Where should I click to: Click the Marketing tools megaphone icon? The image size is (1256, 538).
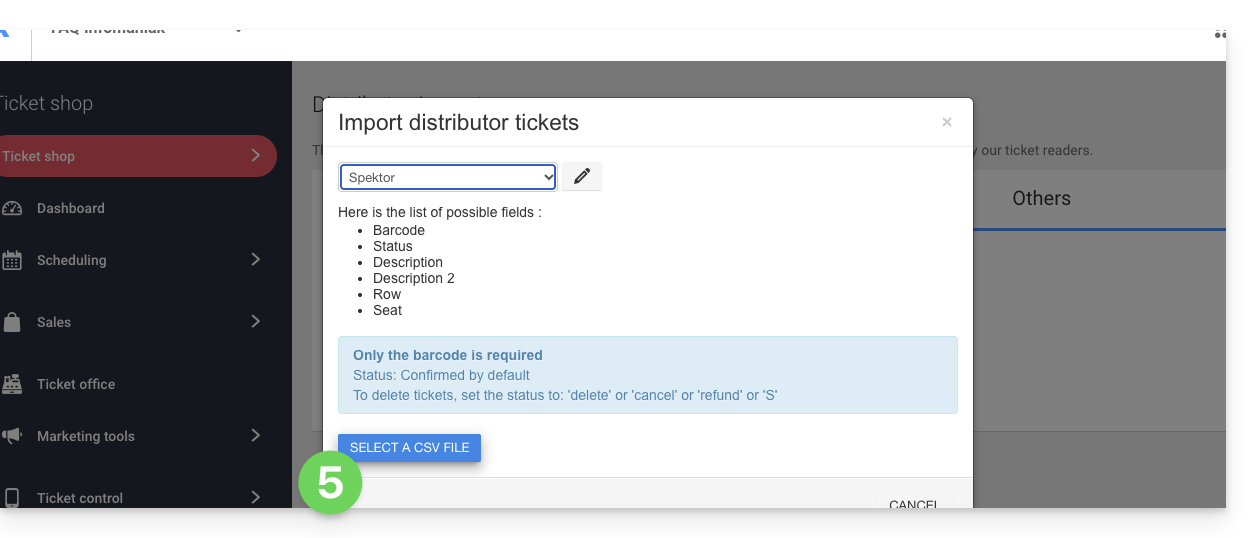12,436
